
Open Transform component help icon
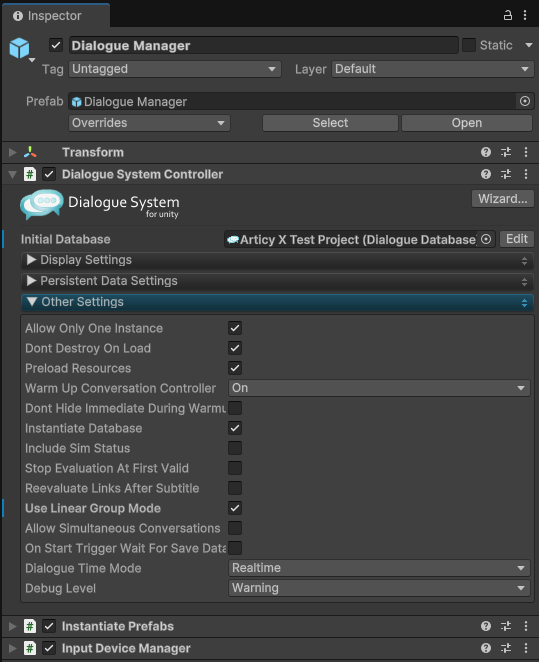tap(486, 152)
